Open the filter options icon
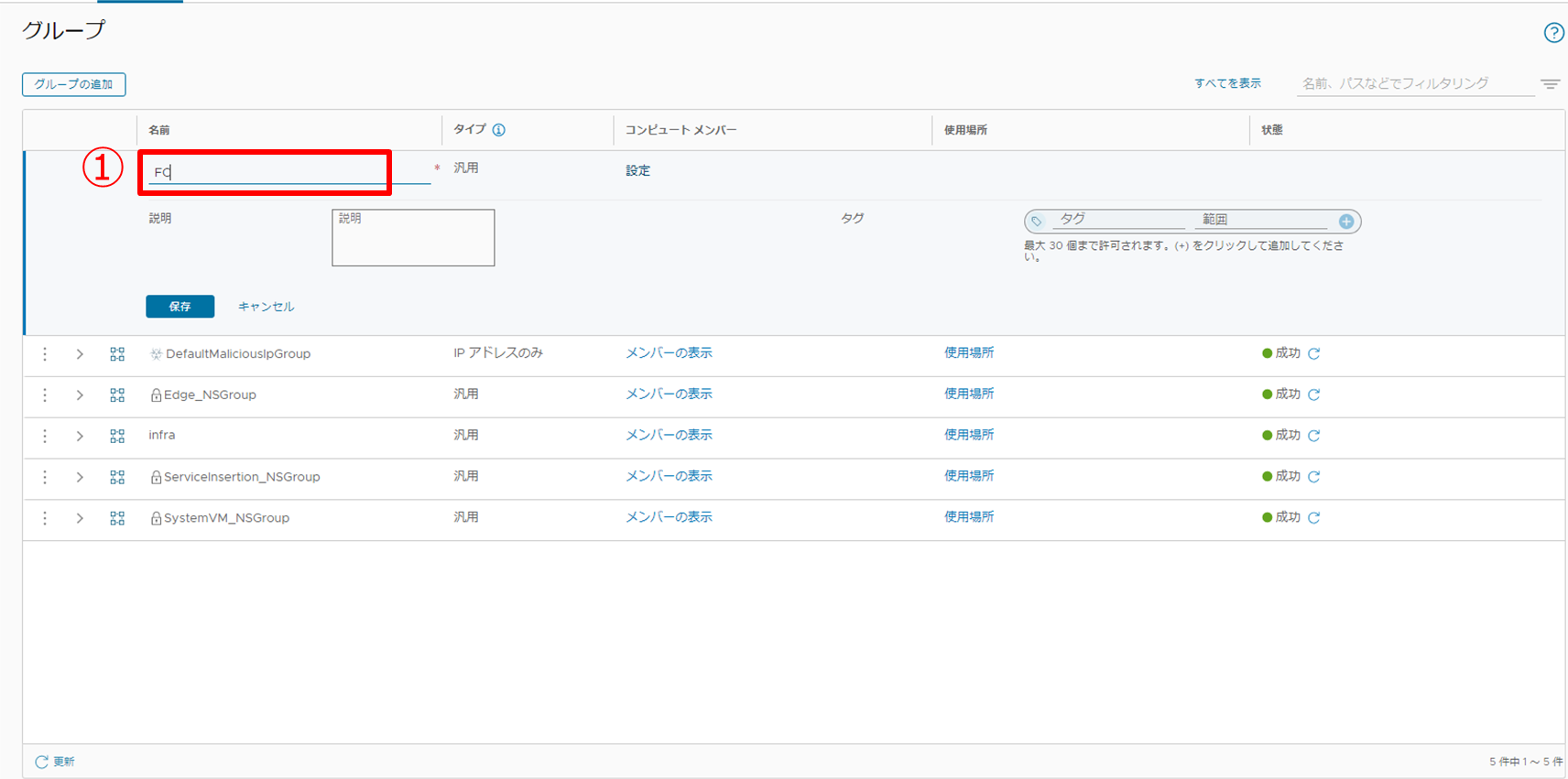Image resolution: width=1568 pixels, height=779 pixels. coord(1550,84)
